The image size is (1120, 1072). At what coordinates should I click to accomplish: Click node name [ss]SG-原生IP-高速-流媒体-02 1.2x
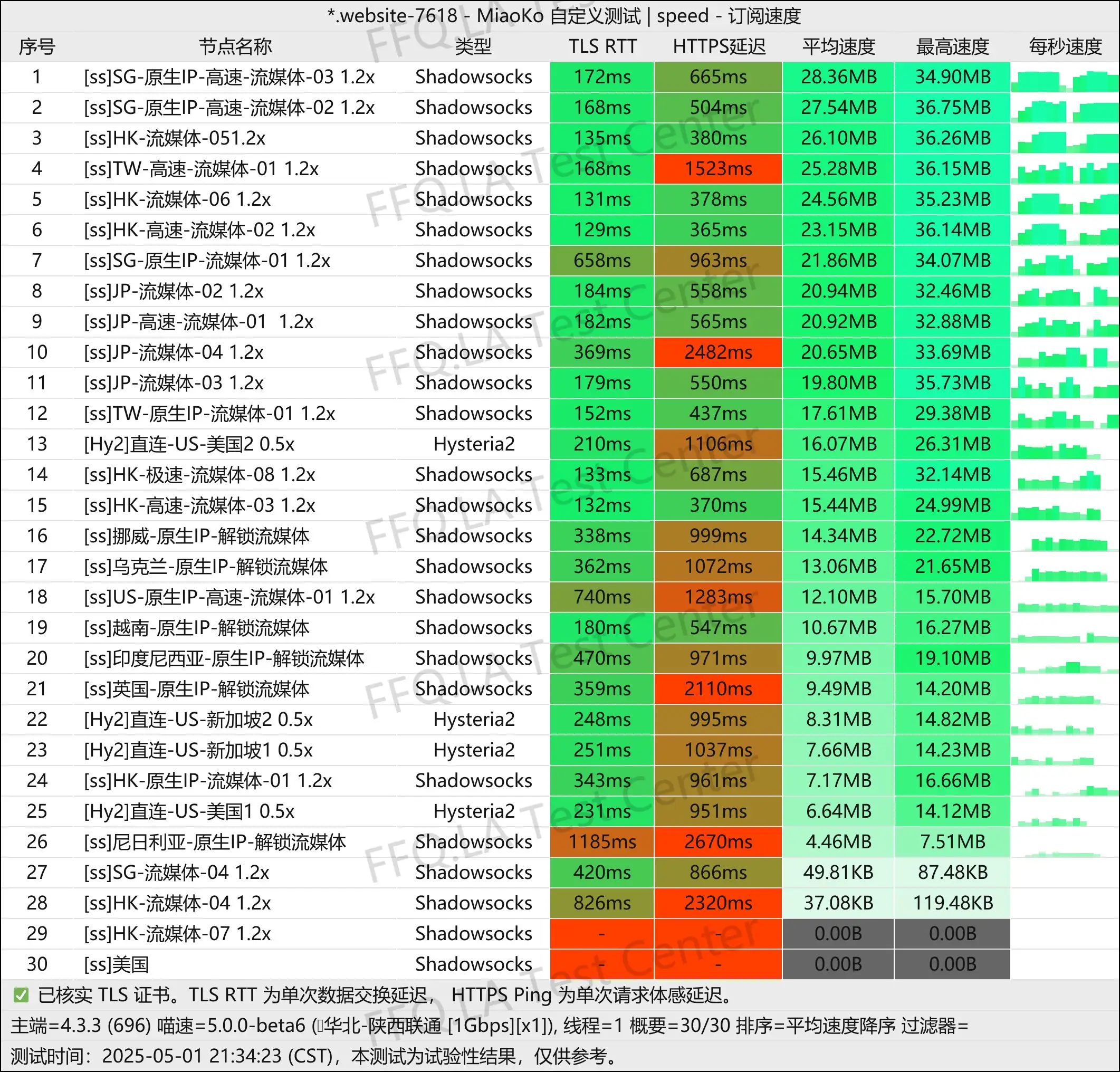pos(229,108)
